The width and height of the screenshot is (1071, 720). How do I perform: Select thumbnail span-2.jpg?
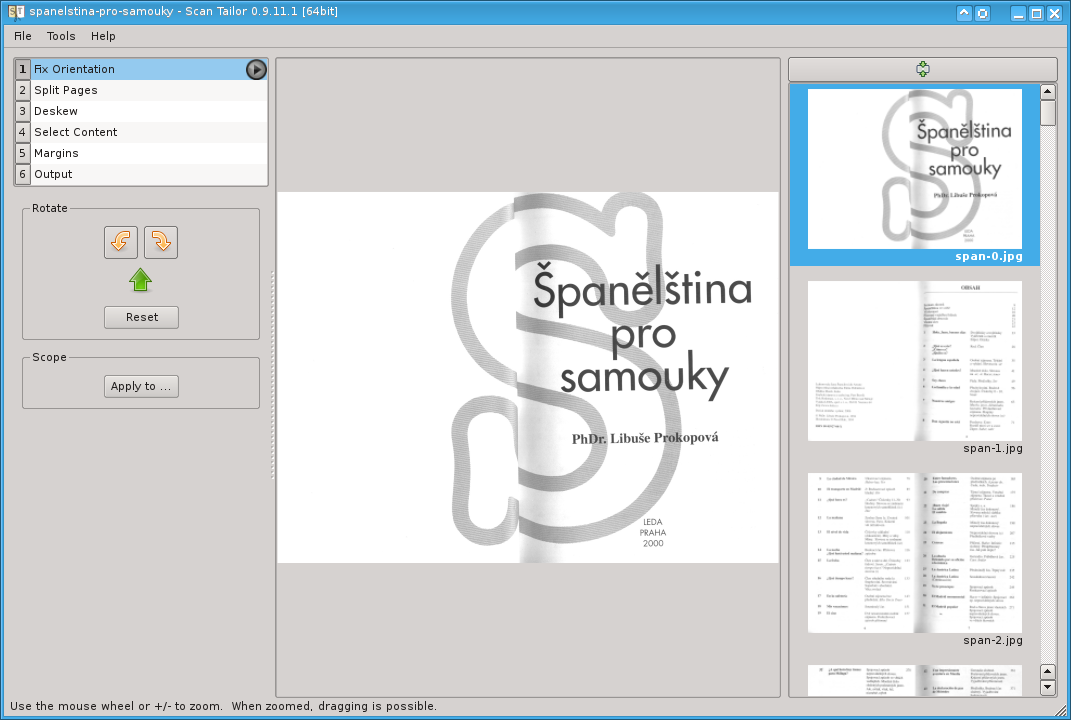(x=915, y=553)
